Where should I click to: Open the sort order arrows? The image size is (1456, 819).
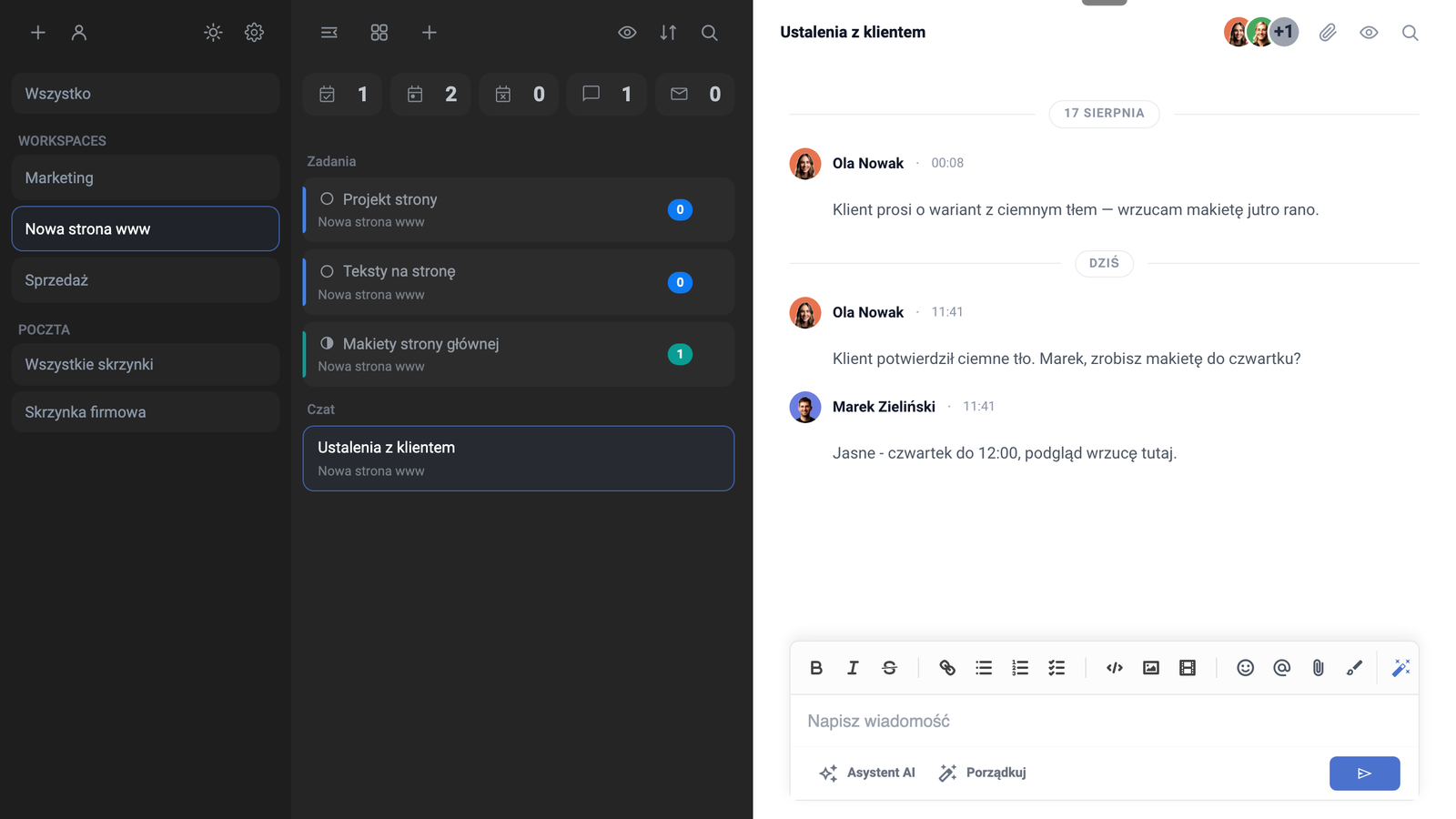pos(668,33)
